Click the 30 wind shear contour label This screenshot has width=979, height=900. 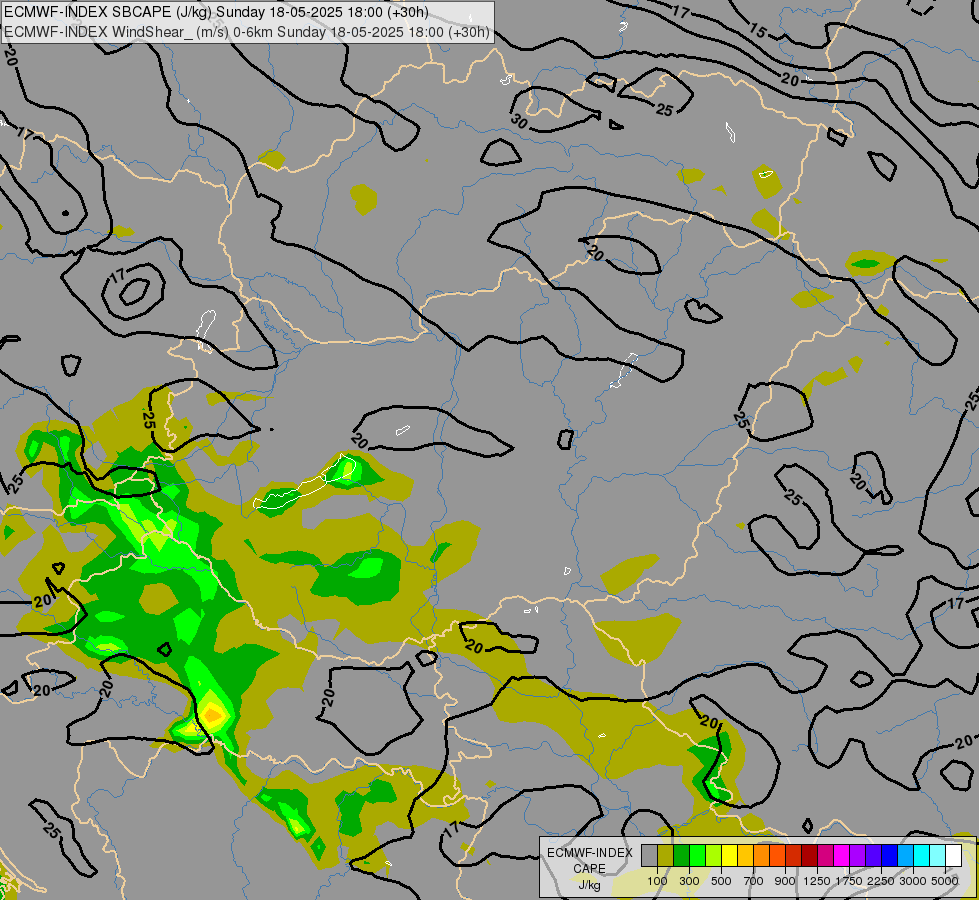[519, 121]
